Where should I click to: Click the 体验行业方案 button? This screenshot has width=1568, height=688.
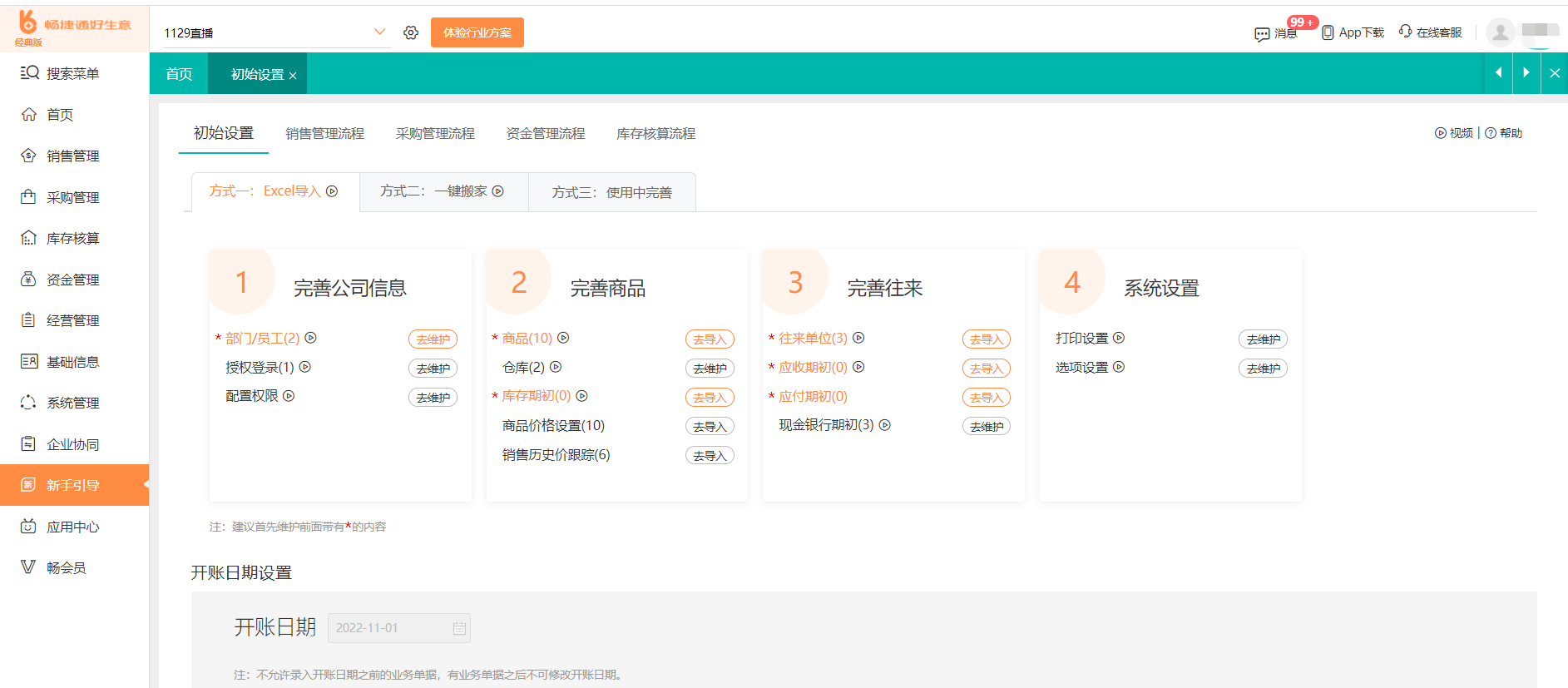pos(477,32)
